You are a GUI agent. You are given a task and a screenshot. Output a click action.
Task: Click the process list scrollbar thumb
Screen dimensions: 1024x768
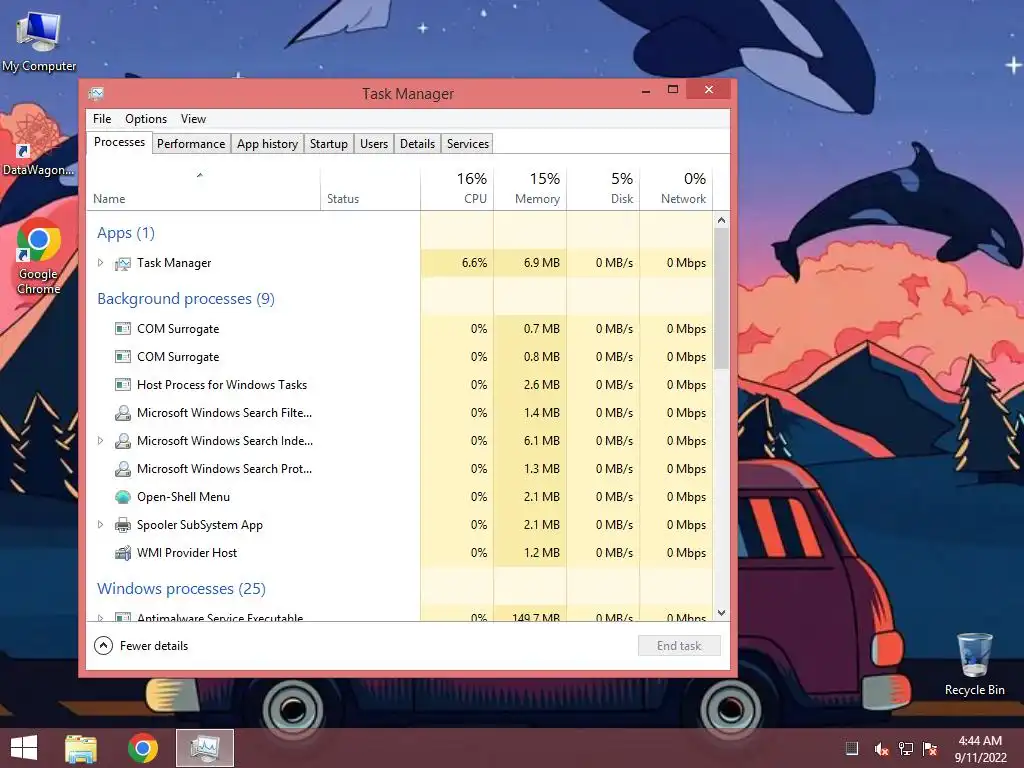click(x=721, y=298)
